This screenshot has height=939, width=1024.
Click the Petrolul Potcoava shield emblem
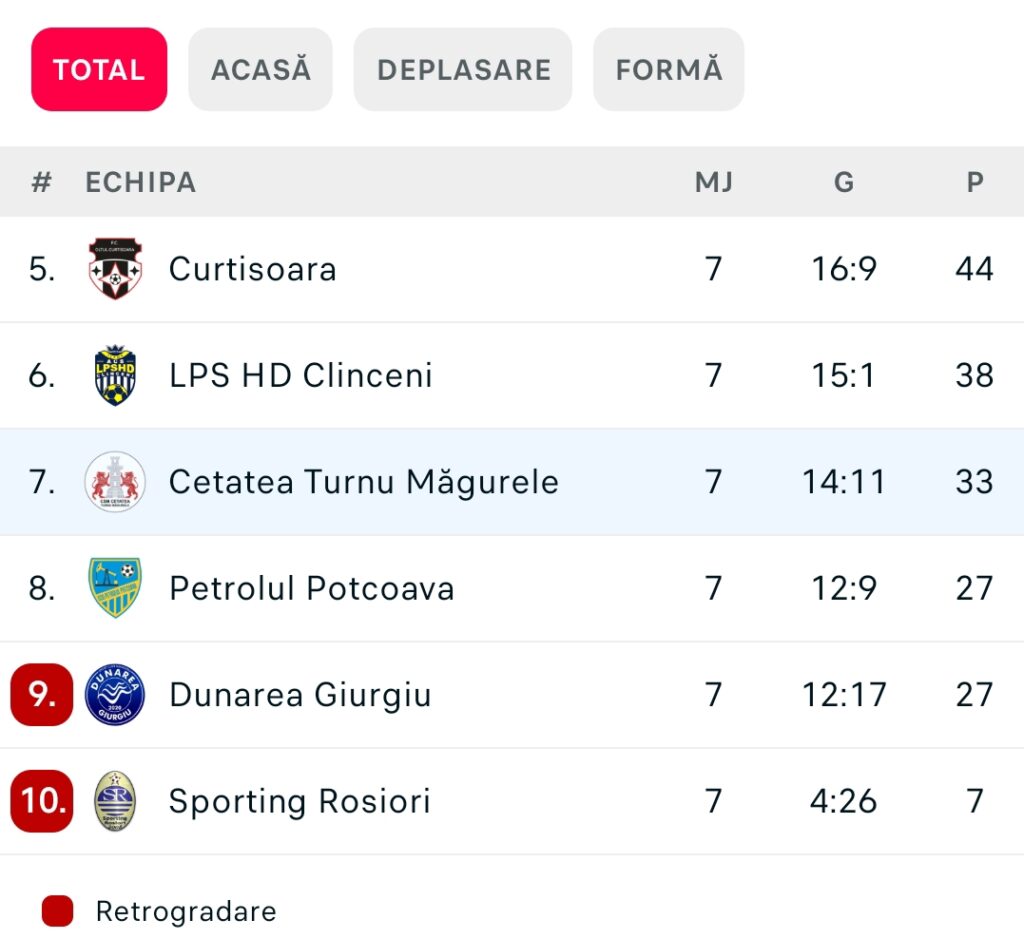(115, 588)
